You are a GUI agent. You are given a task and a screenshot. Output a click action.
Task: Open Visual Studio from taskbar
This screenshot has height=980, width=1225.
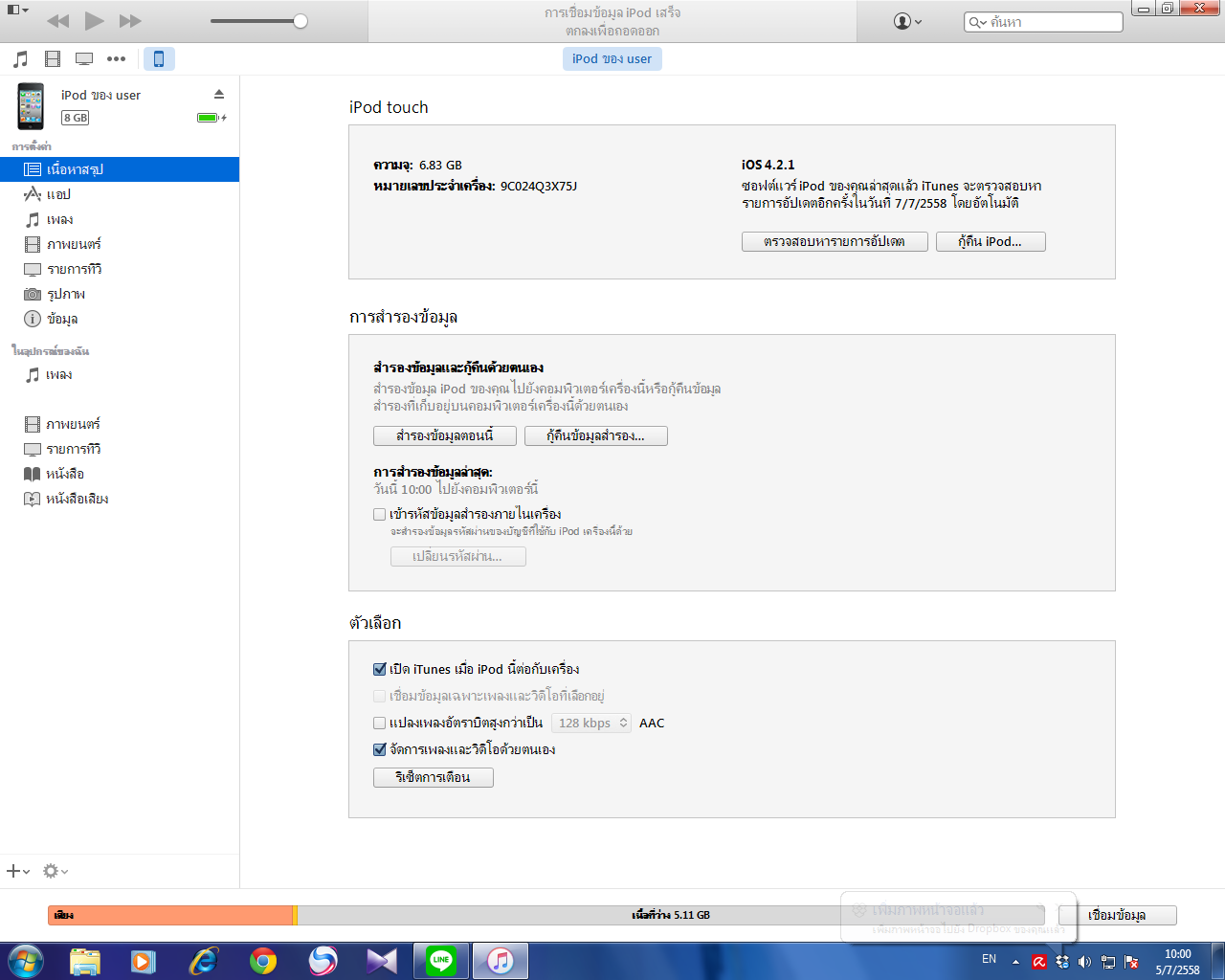click(x=382, y=961)
